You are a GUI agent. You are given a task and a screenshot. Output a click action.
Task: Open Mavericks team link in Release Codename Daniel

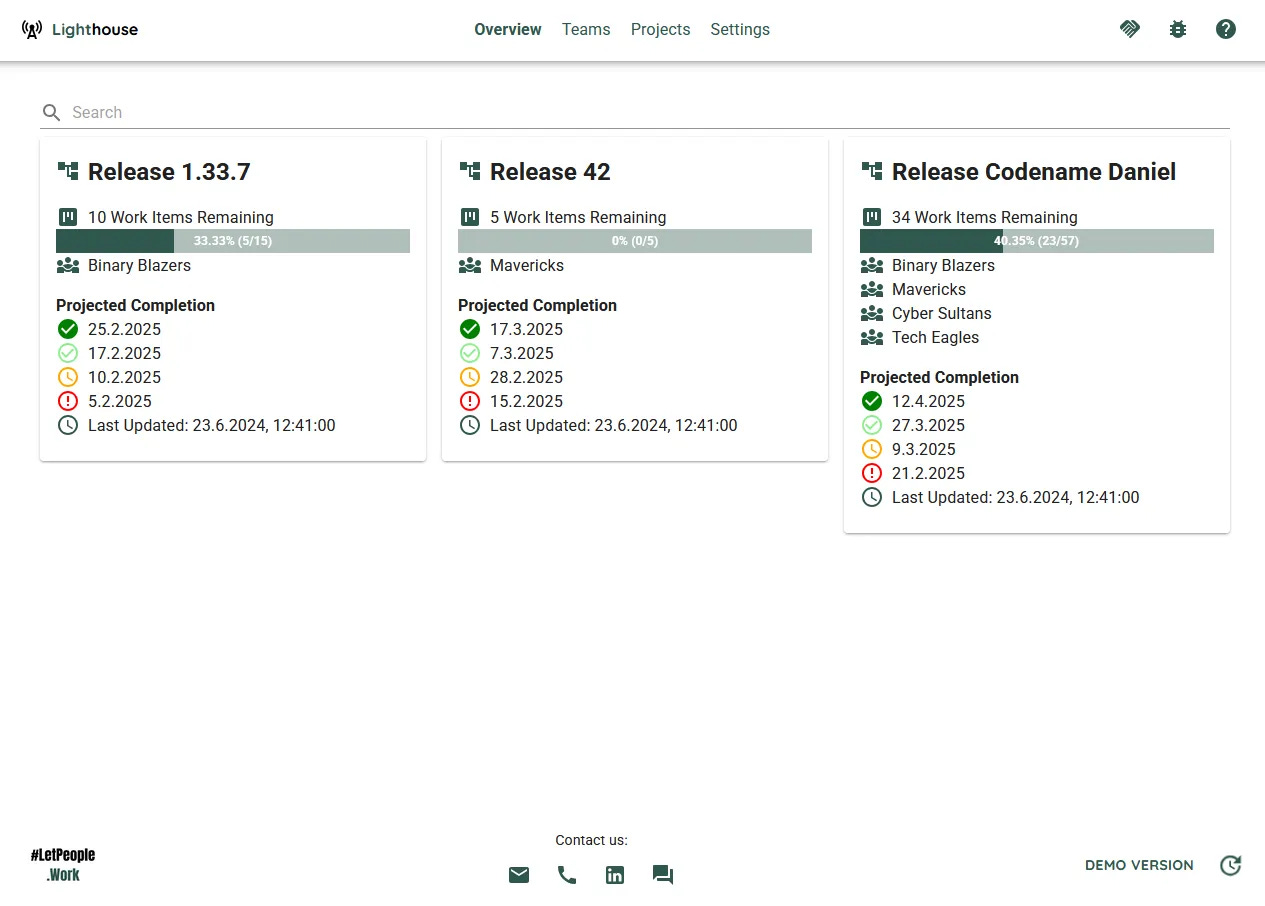[x=929, y=289]
